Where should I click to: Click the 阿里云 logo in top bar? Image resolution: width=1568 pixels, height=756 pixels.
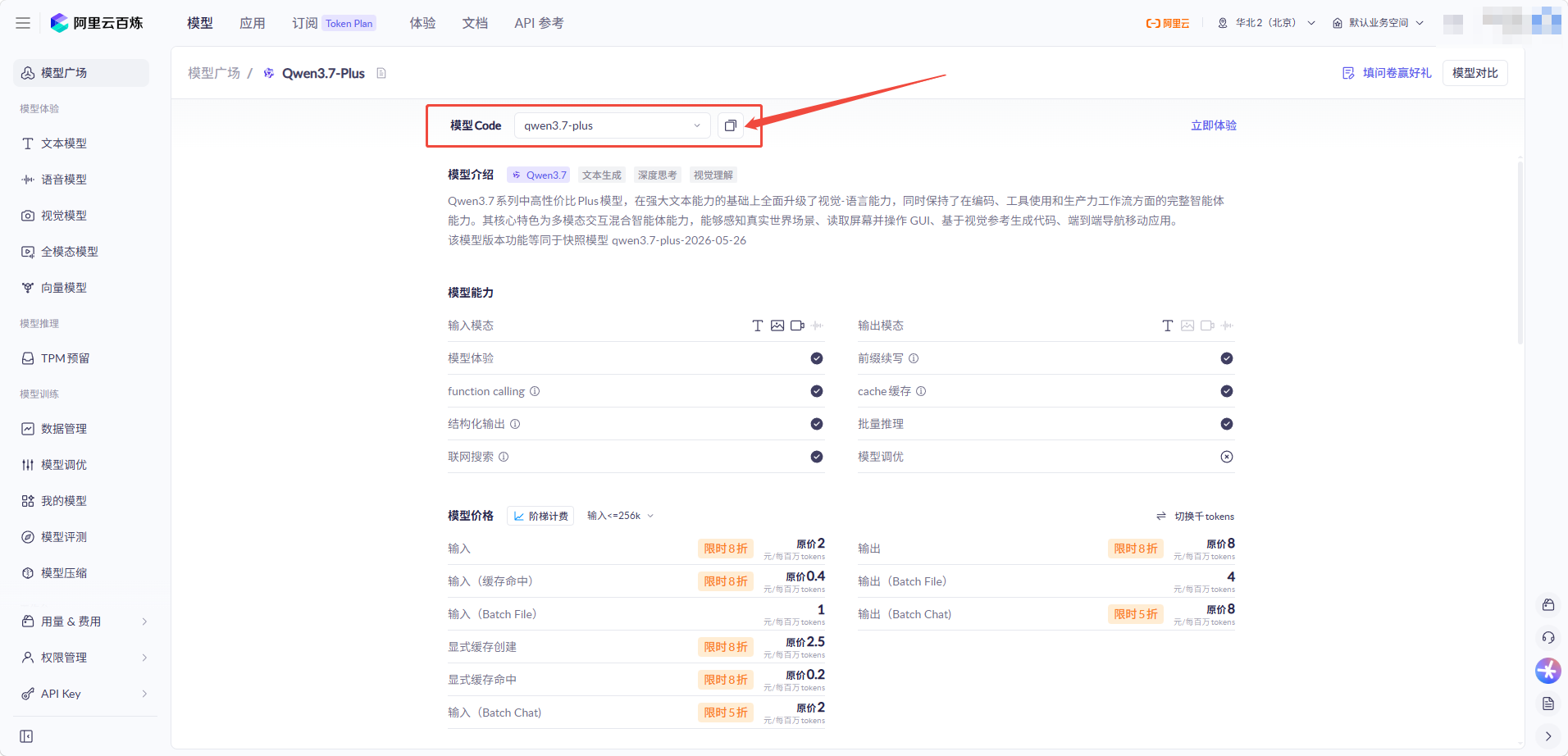coord(1167,23)
